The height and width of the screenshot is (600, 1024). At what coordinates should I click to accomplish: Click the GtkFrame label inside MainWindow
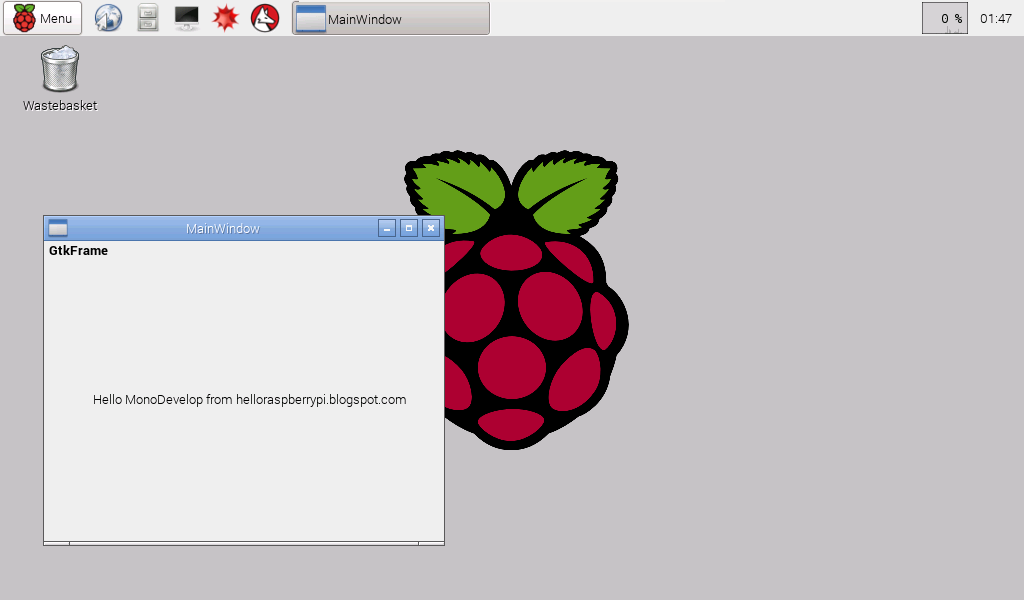(x=78, y=251)
